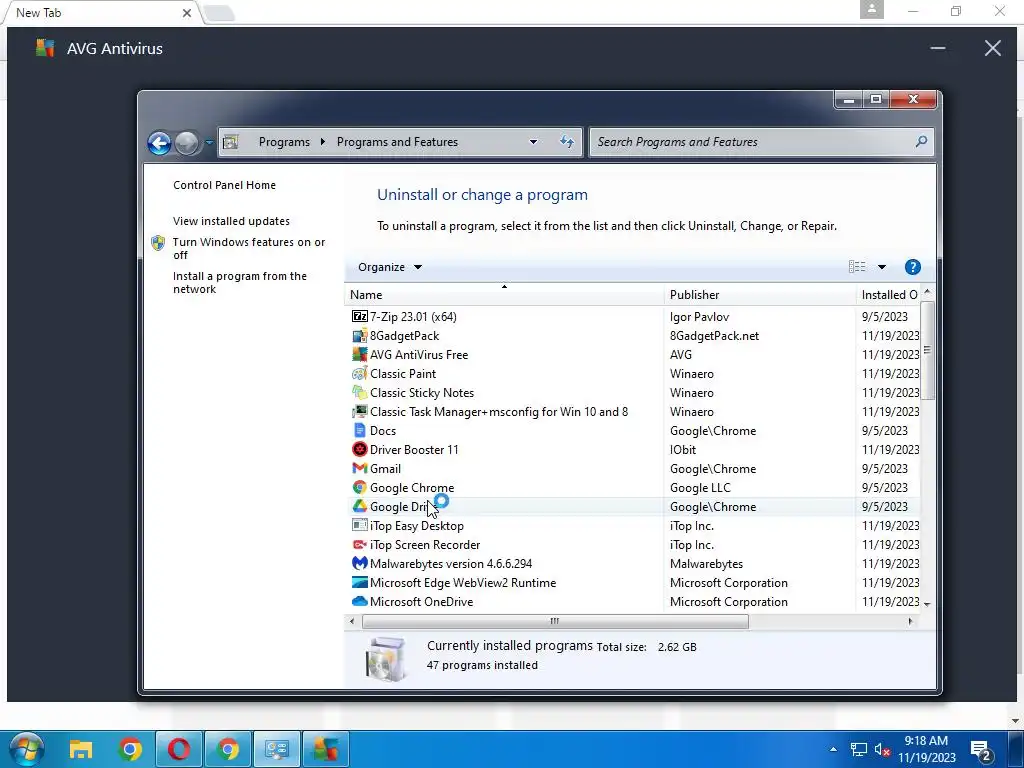
Task: Click the horizontal scroll right arrow
Action: coord(910,621)
